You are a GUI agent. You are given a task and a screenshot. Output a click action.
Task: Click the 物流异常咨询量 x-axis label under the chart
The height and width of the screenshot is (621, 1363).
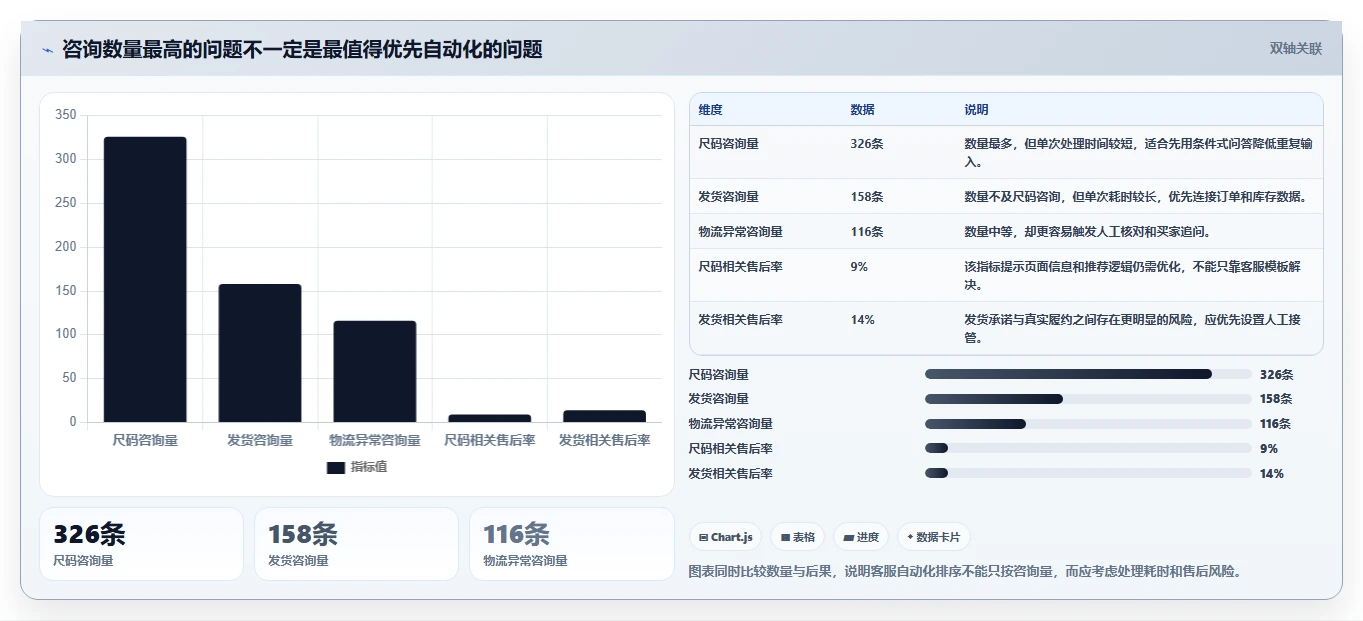click(375, 440)
